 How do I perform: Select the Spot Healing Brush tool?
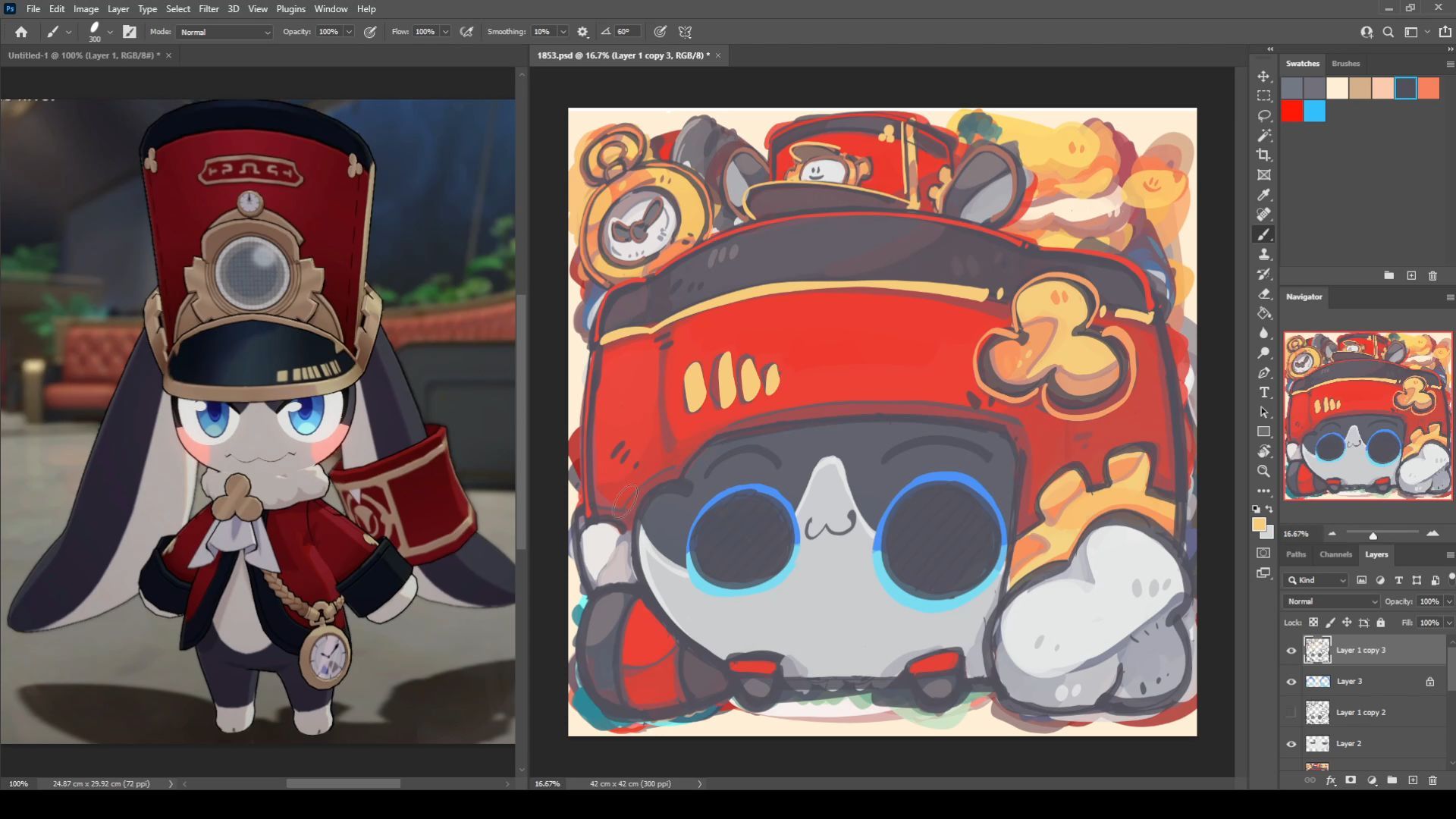click(1263, 215)
